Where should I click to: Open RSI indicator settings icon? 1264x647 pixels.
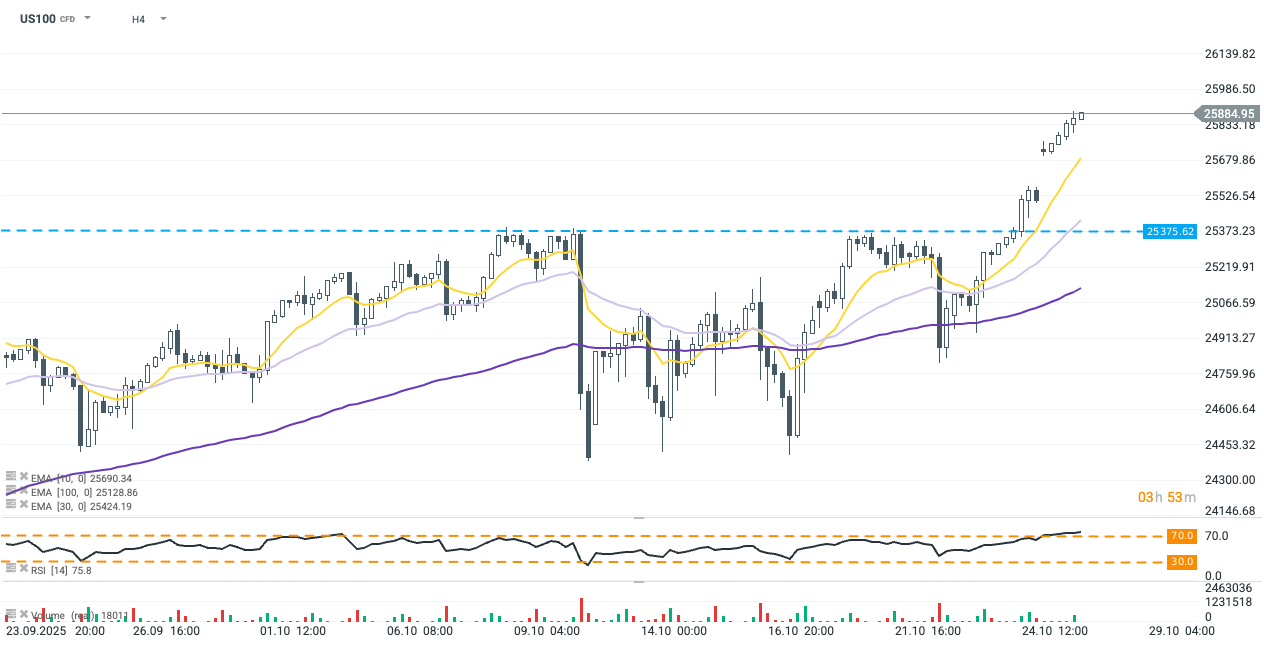[10, 568]
